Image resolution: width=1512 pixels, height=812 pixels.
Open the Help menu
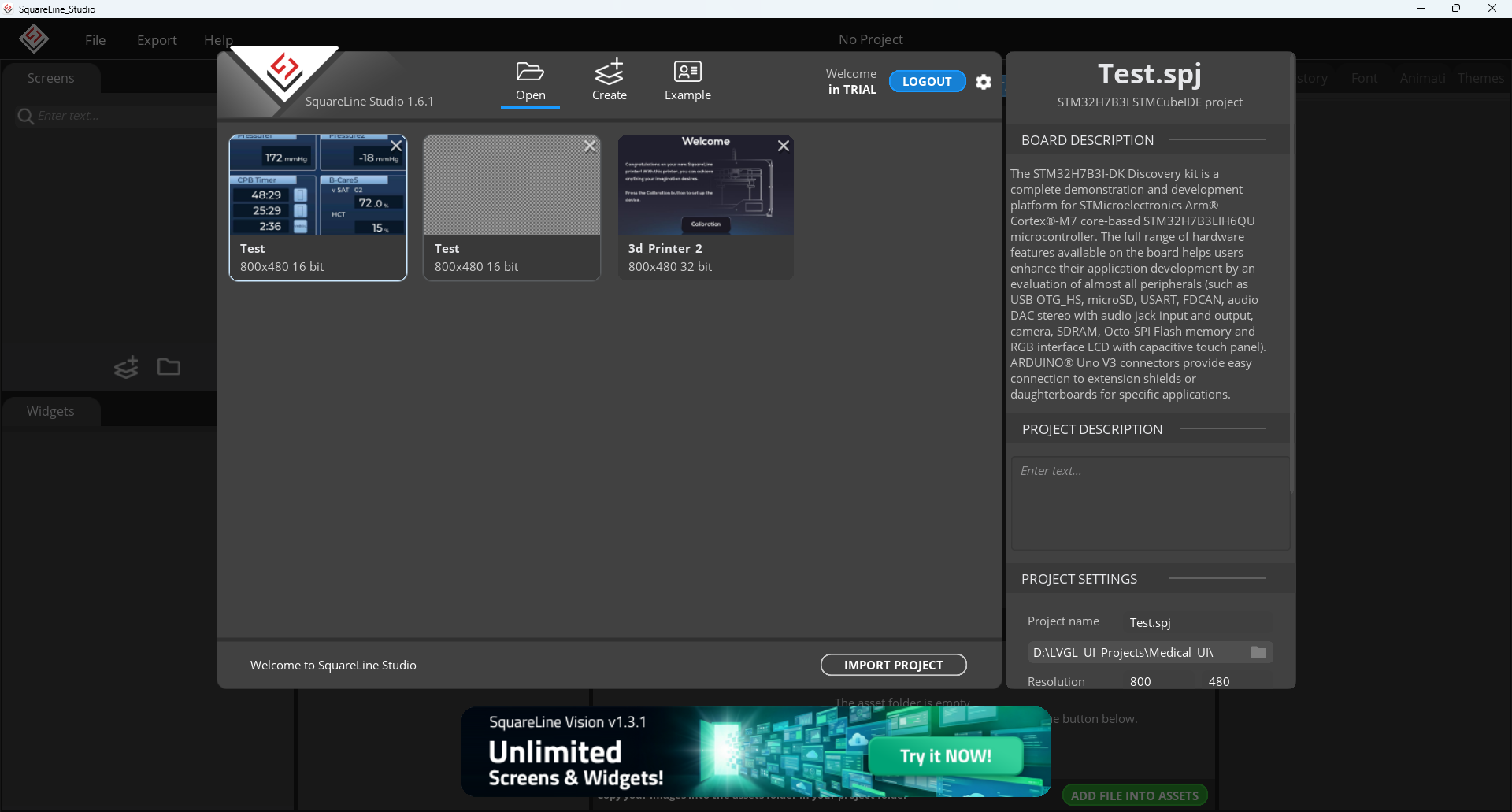(218, 40)
